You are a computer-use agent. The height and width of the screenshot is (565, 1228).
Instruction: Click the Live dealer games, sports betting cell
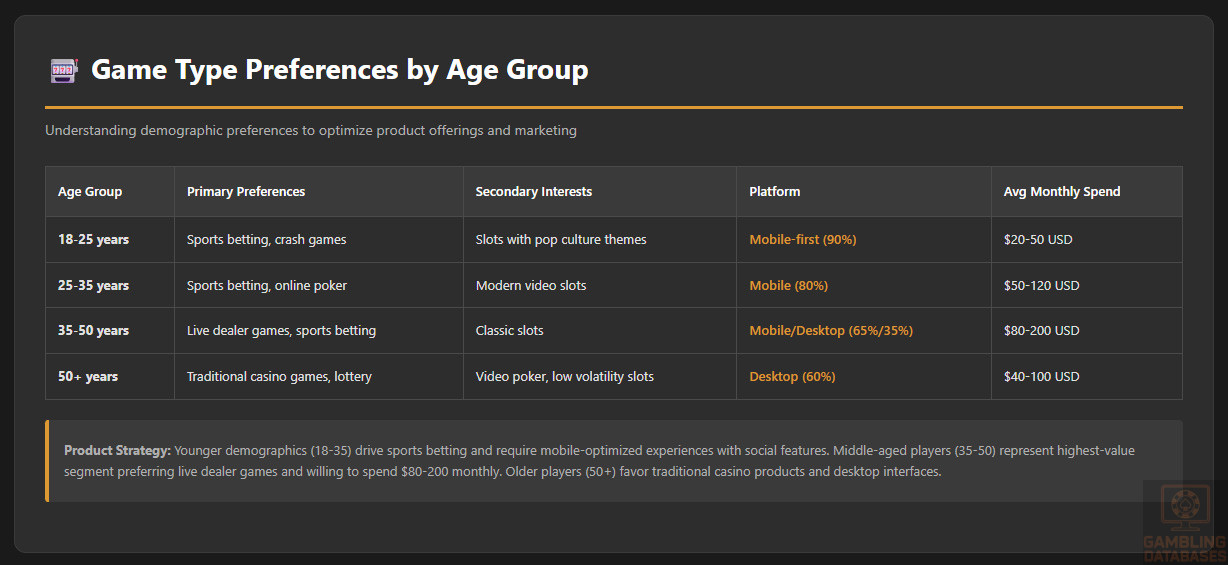(281, 331)
